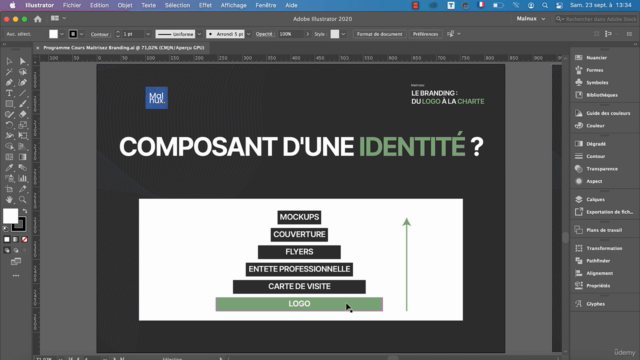Screen dimensions: 640x360
Task: Activate the Type tool
Action: 9,93
